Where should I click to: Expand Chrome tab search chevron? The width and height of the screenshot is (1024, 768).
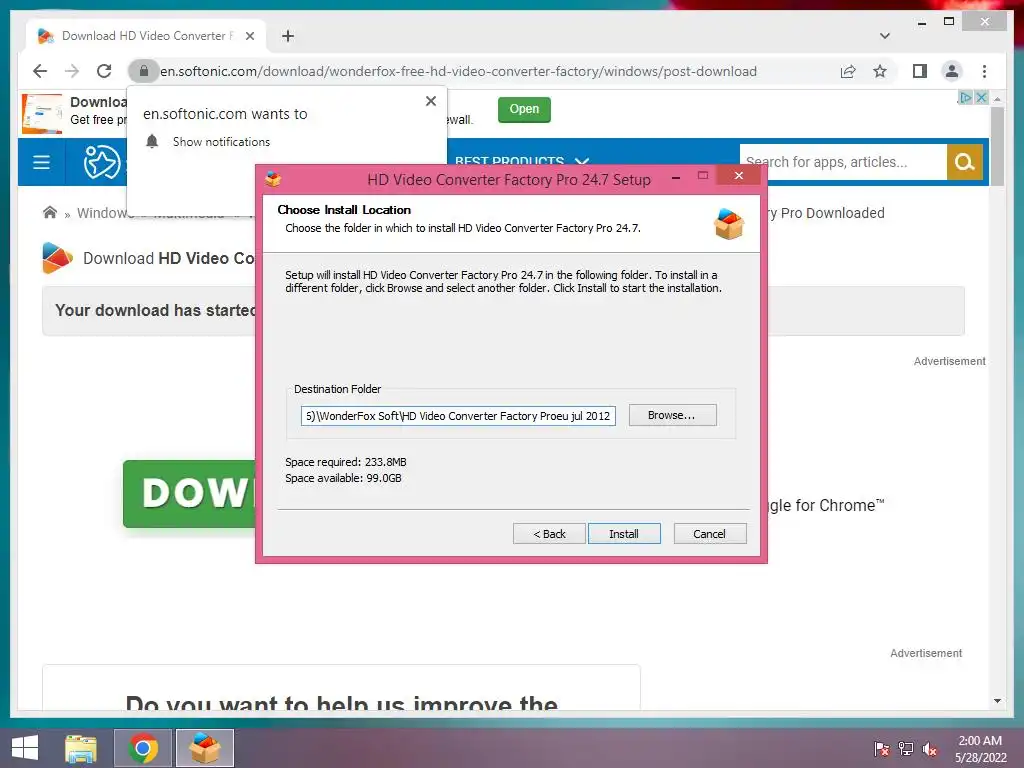coord(884,36)
